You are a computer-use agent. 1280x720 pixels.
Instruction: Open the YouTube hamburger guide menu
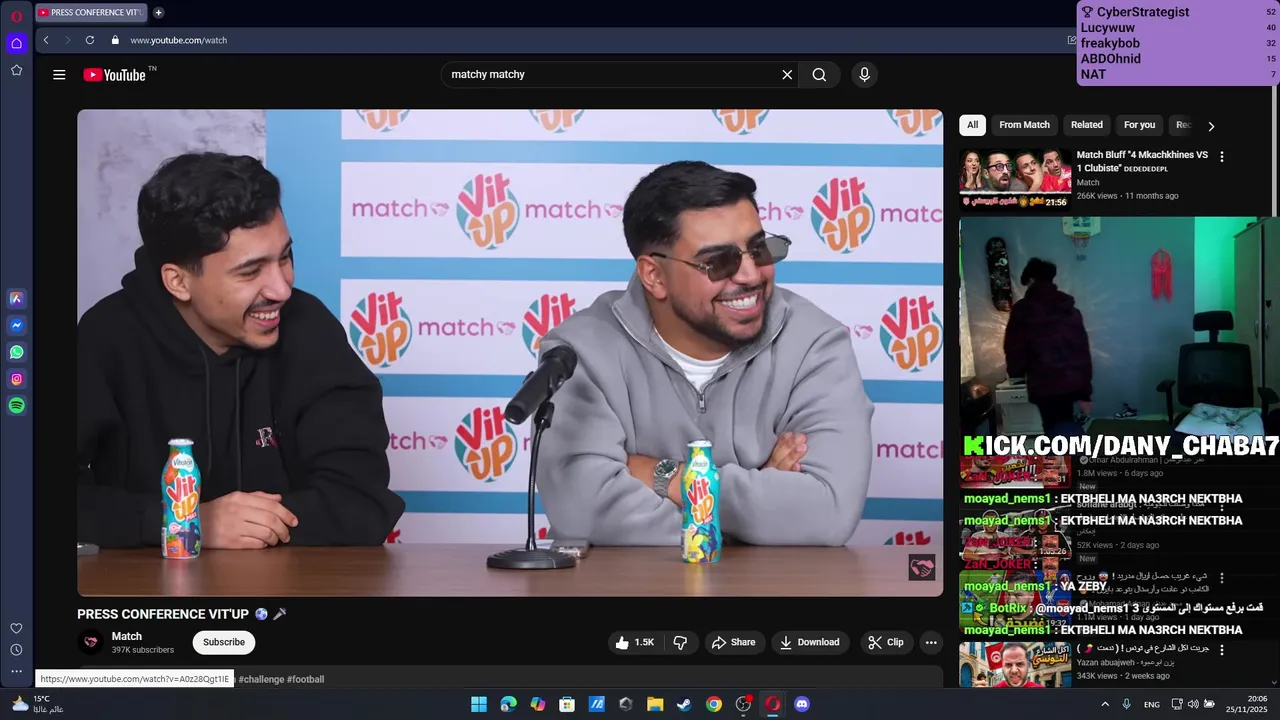tap(59, 75)
